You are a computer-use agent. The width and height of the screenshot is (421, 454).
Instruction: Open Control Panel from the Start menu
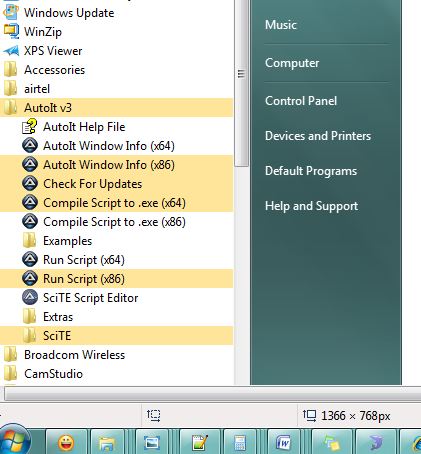pyautogui.click(x=301, y=101)
